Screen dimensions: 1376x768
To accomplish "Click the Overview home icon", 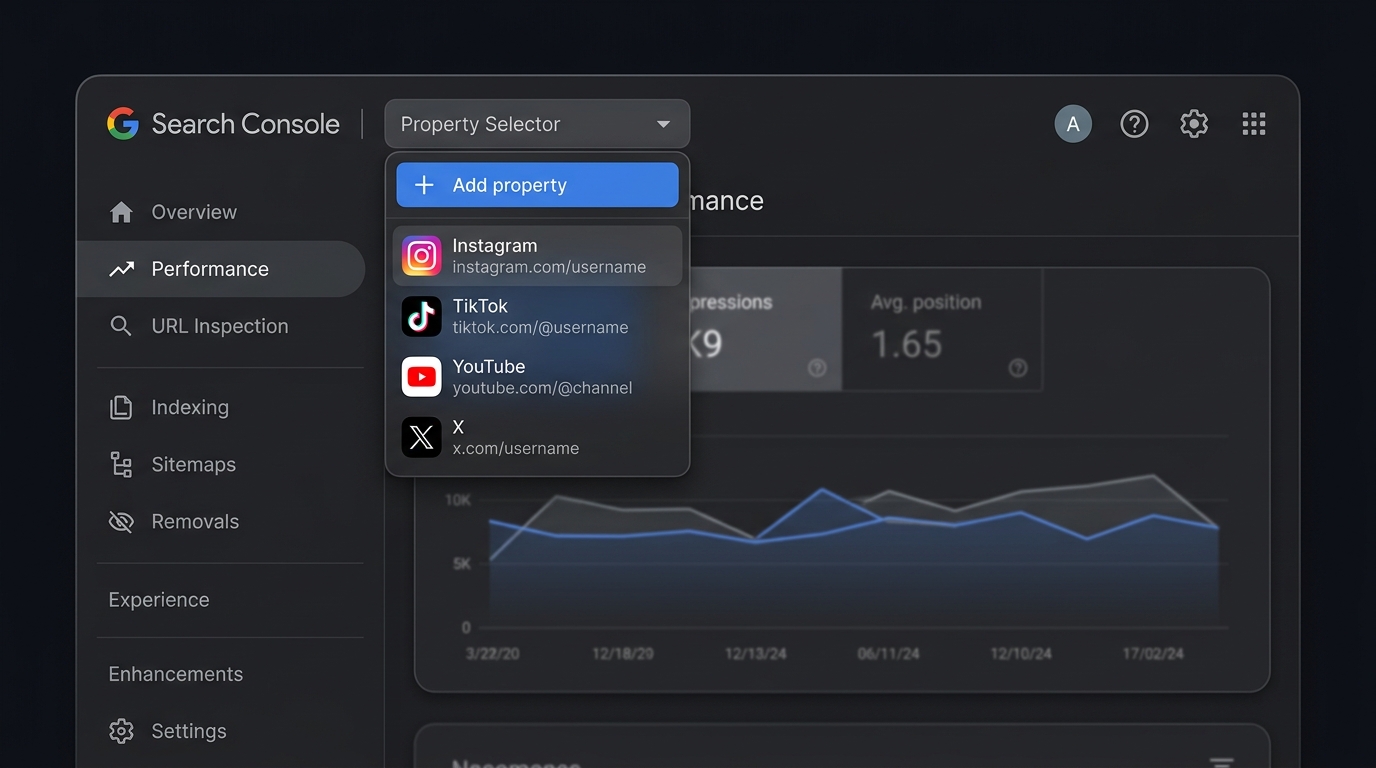I will click(x=121, y=212).
